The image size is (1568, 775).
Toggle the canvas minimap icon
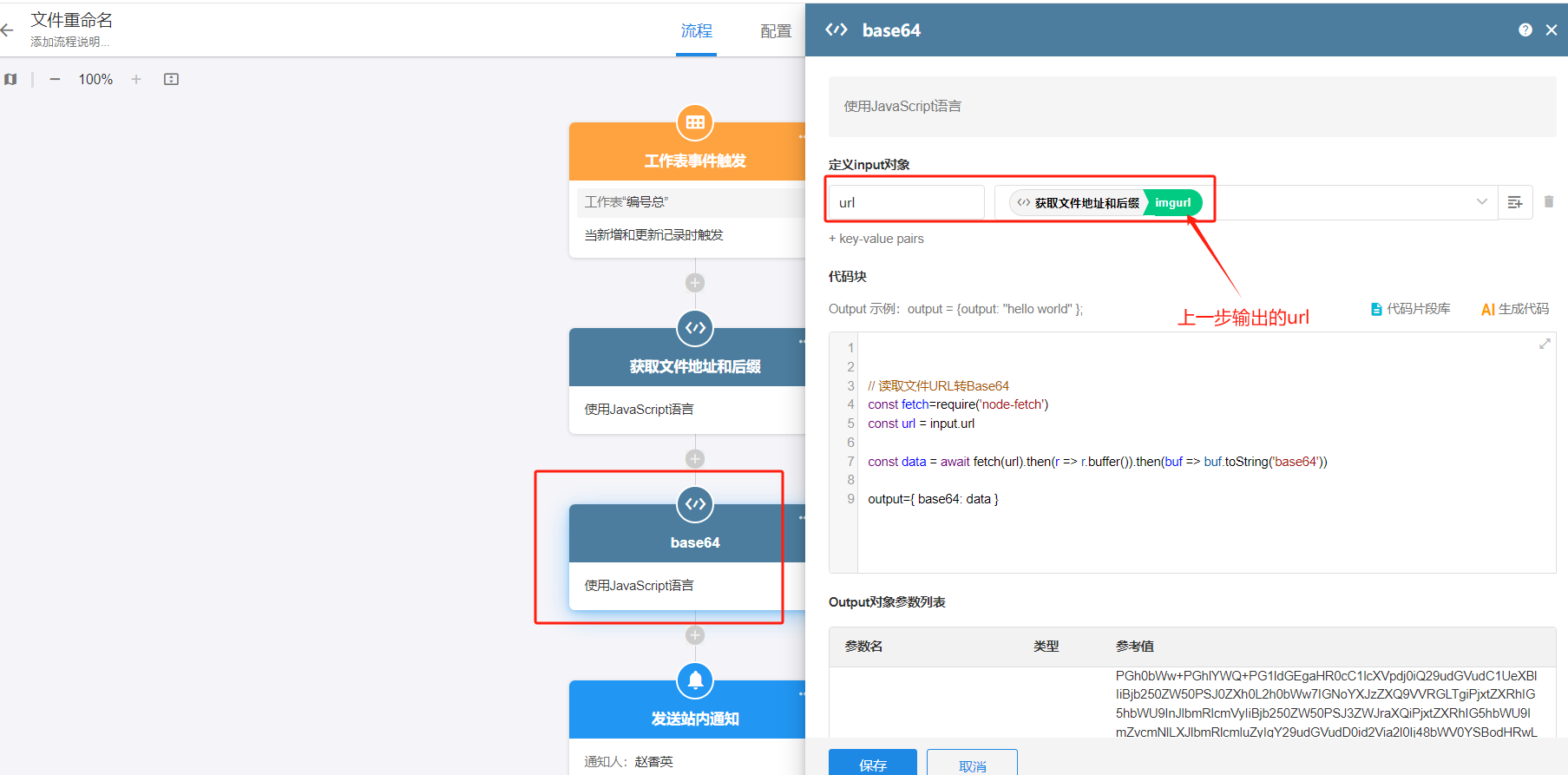coord(10,79)
